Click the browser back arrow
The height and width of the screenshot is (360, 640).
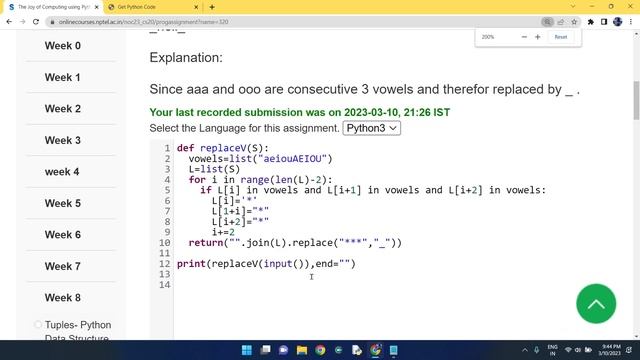click(x=9, y=22)
